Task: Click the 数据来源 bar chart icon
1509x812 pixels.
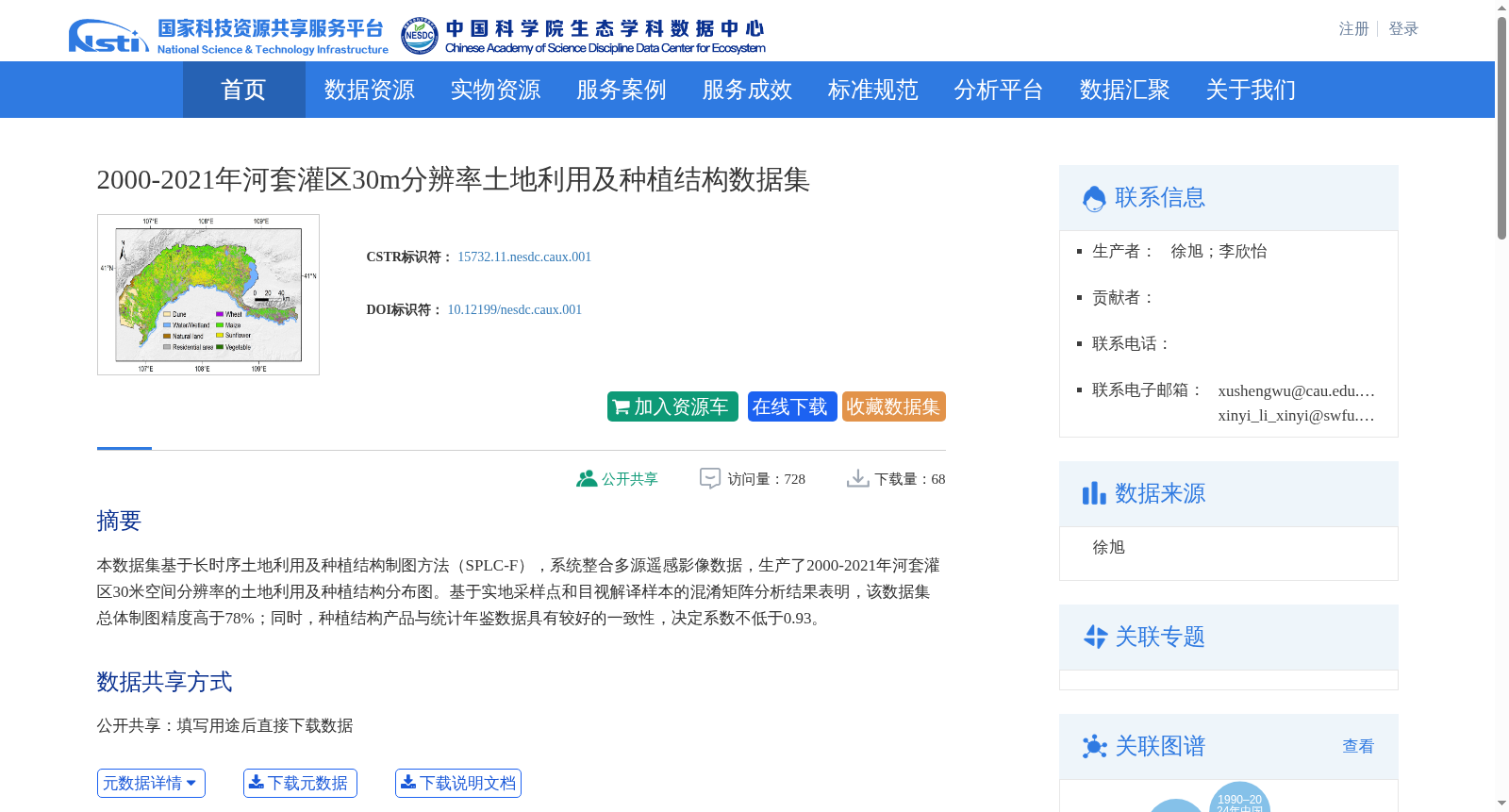Action: pos(1094,493)
